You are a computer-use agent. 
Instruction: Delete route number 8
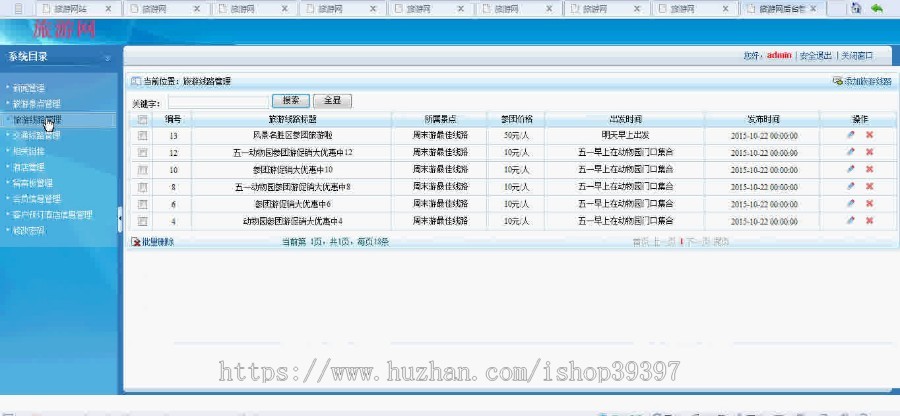point(870,186)
